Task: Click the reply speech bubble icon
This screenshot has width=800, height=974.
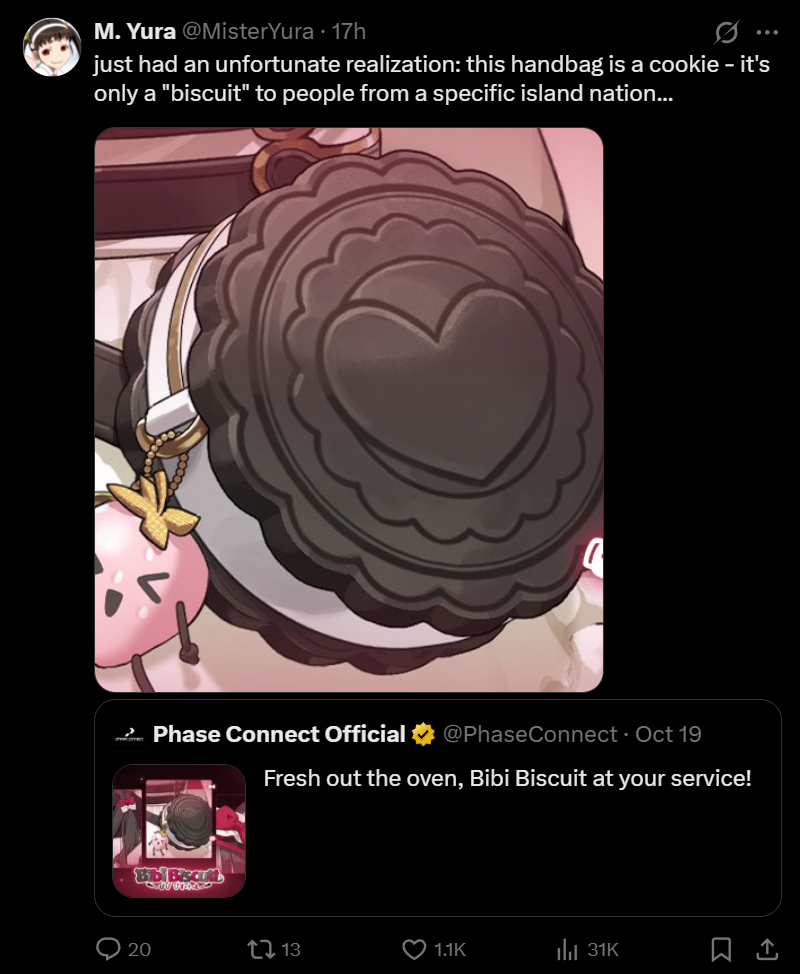Action: pyautogui.click(x=108, y=949)
